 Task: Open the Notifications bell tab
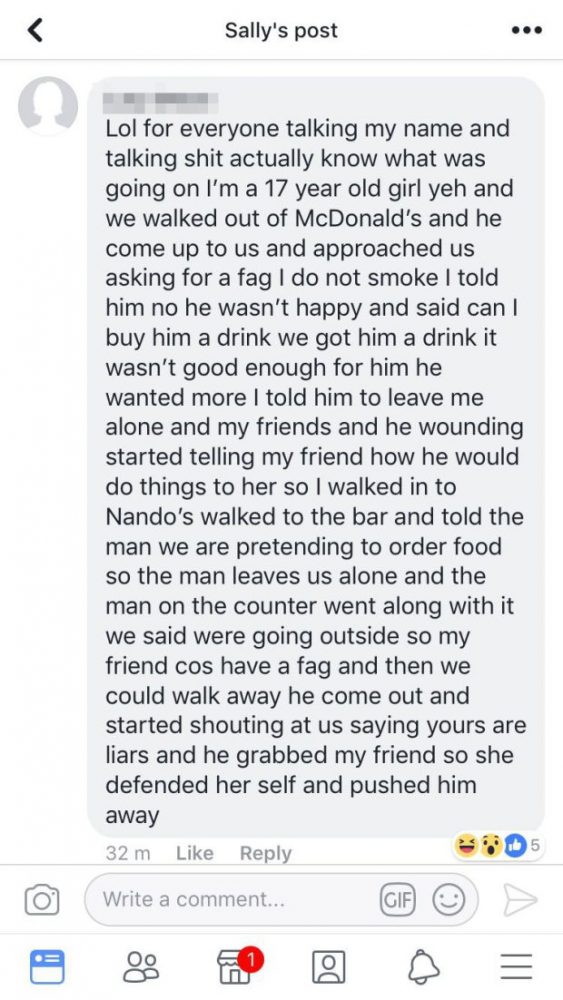424,967
